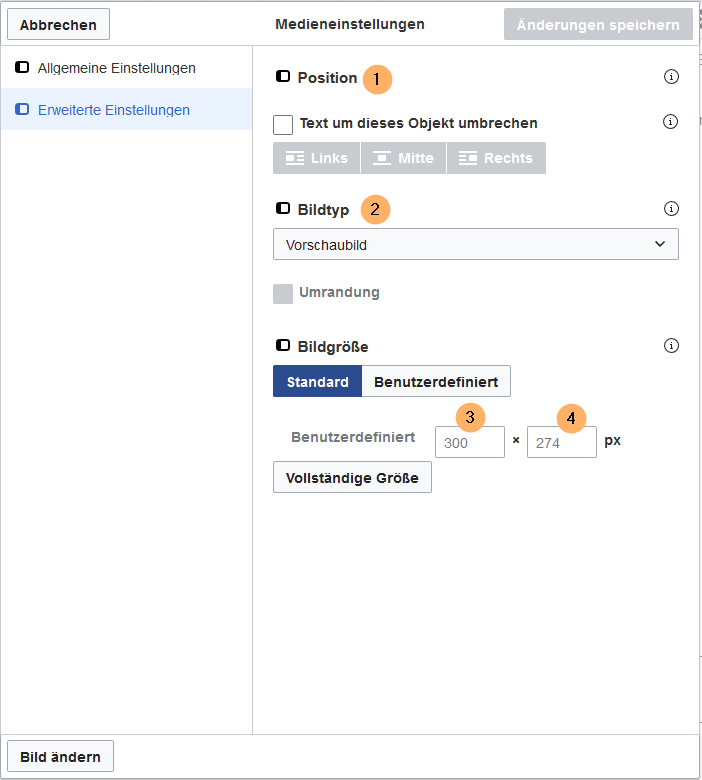Click the Abbrechen button

(58, 24)
